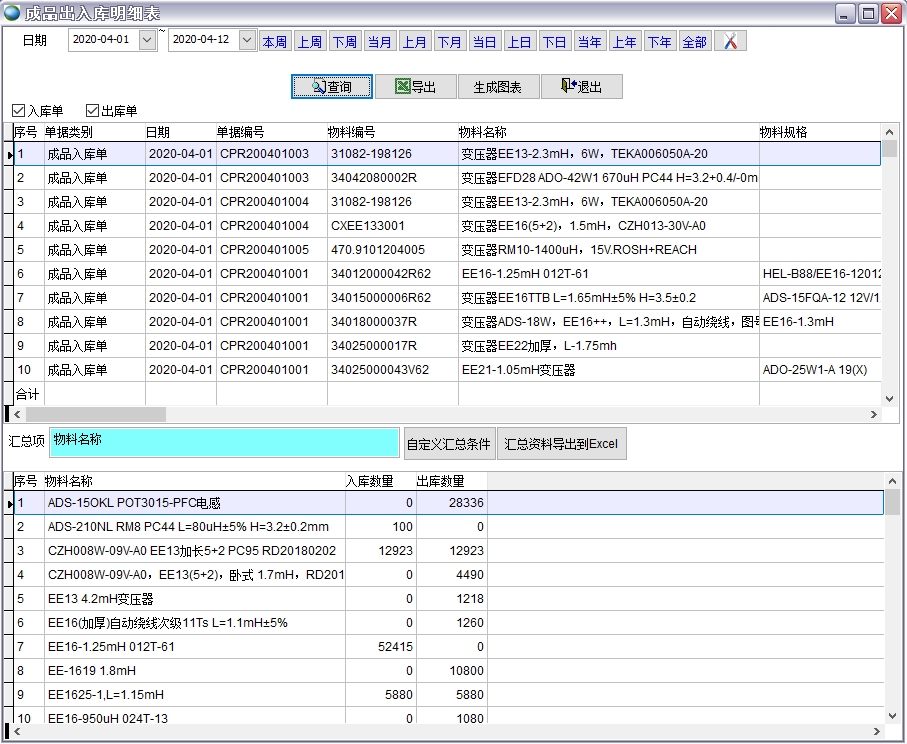Sort by the 物料编号 column header
This screenshot has width=907, height=744.
pos(352,132)
